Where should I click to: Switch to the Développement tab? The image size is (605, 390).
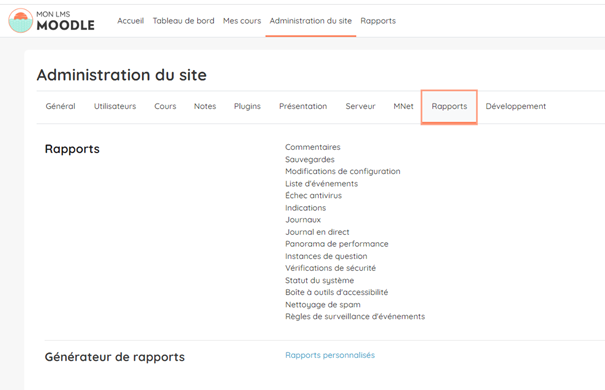515,106
